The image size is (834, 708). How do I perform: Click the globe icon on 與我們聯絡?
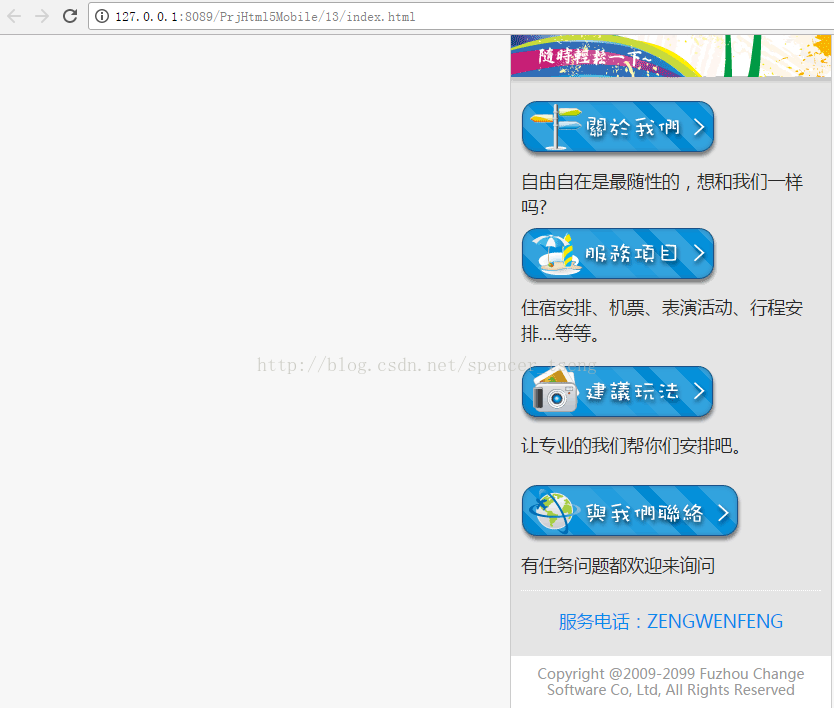553,511
